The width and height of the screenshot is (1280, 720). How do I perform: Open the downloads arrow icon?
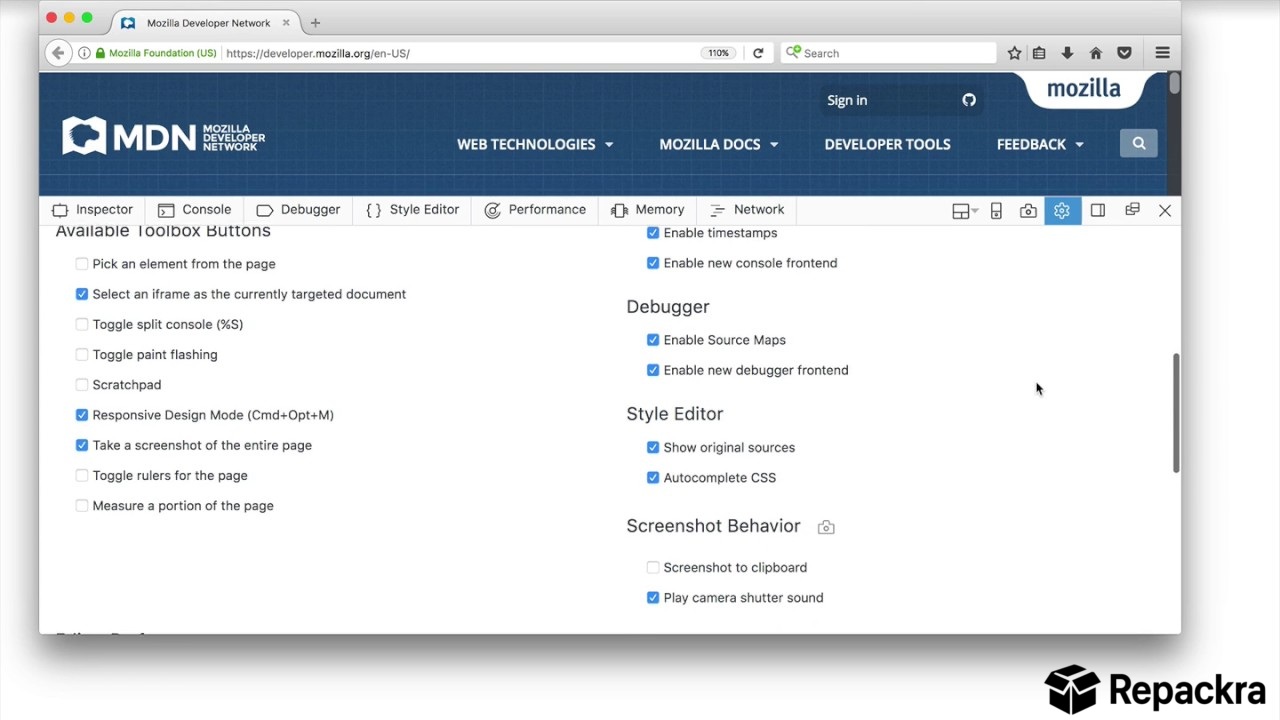point(1067,53)
